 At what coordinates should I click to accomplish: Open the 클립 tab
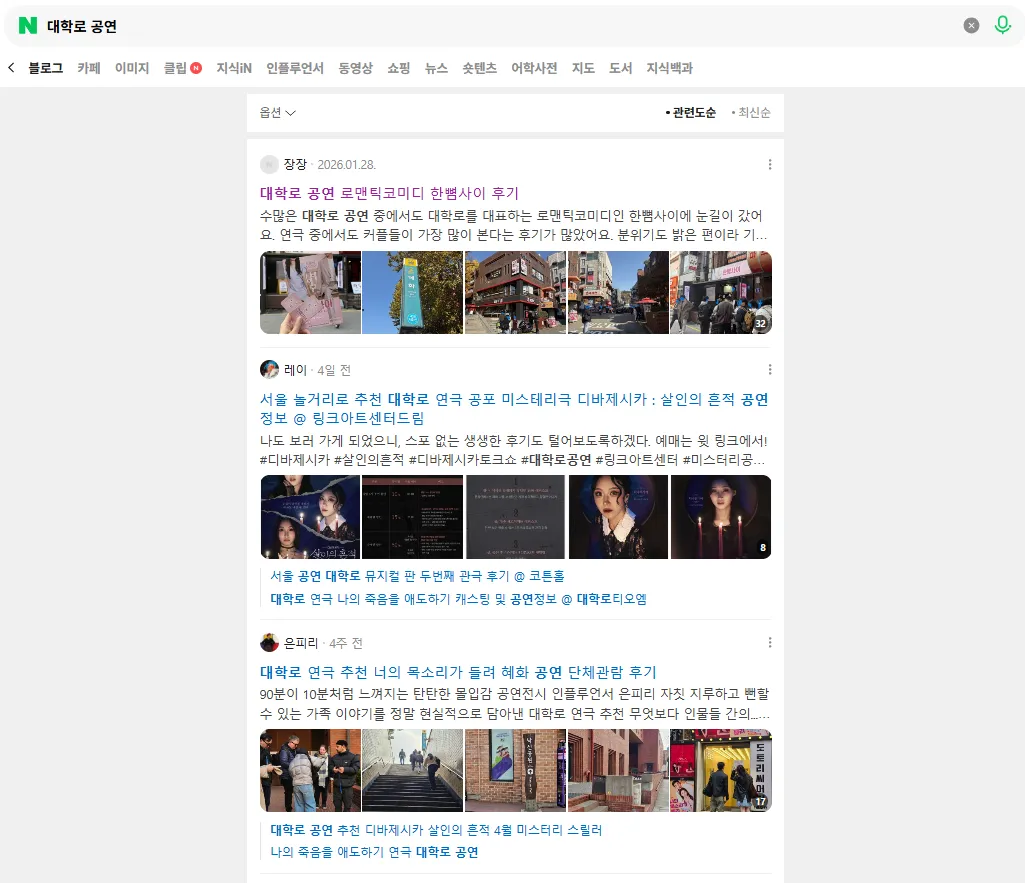point(182,68)
